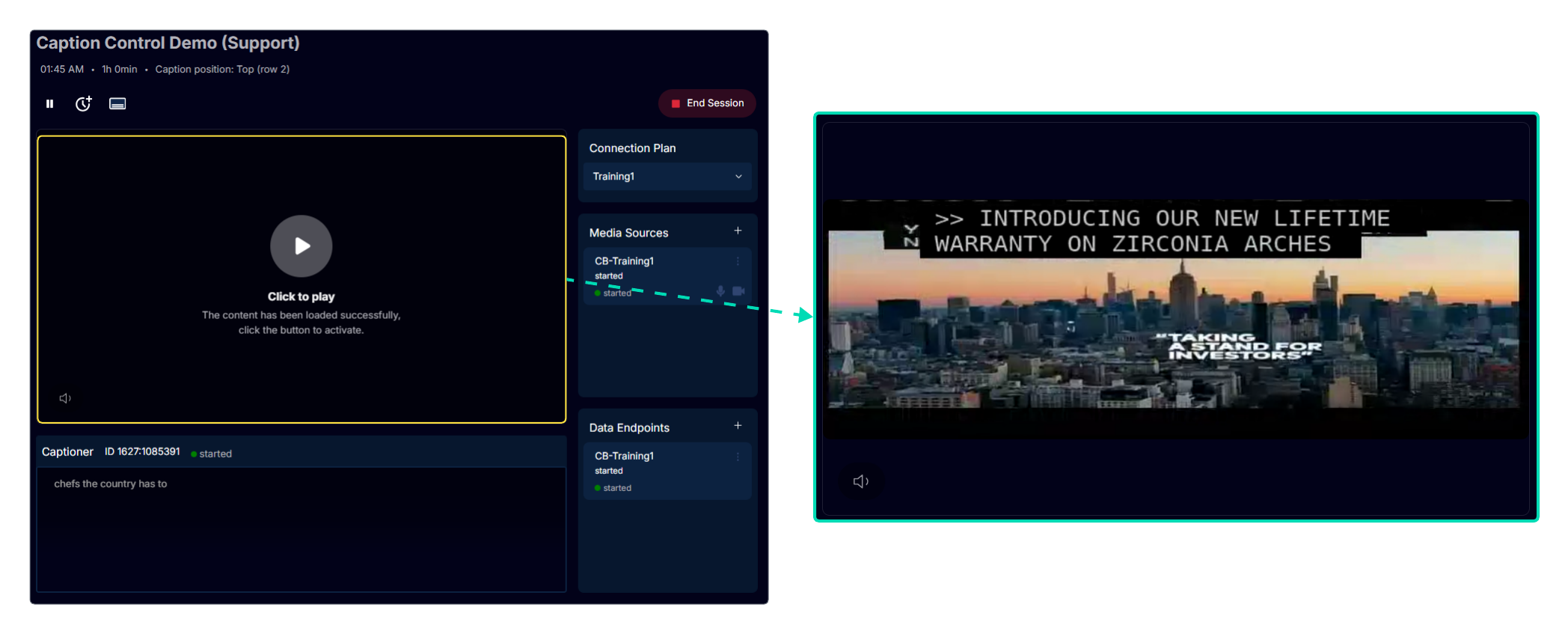
Task: Click the End Session button
Action: [707, 103]
